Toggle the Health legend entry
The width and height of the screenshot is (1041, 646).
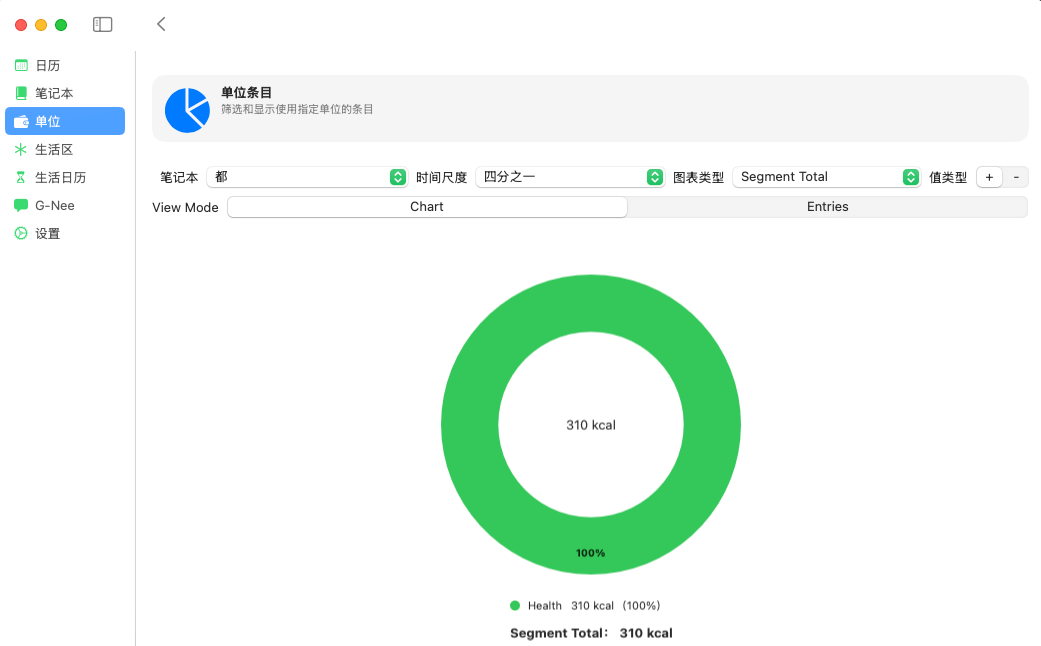(545, 606)
